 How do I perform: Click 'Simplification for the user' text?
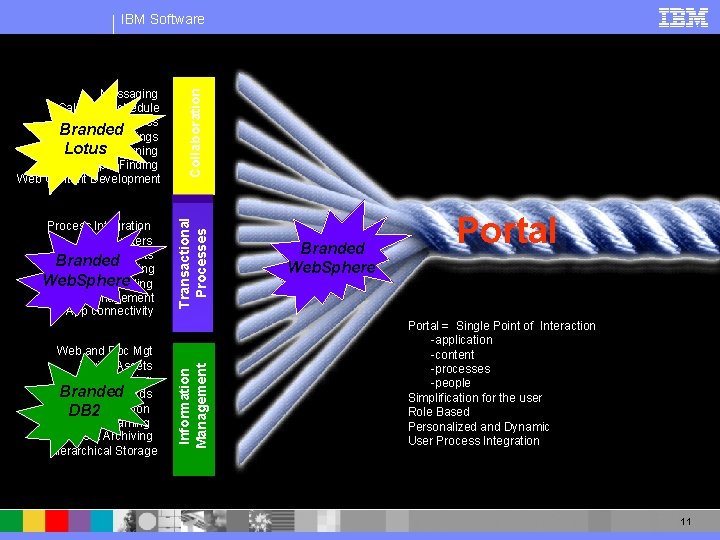point(475,398)
